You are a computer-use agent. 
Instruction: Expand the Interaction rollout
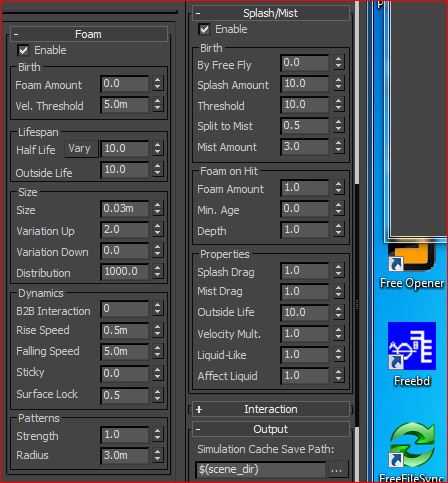point(270,409)
